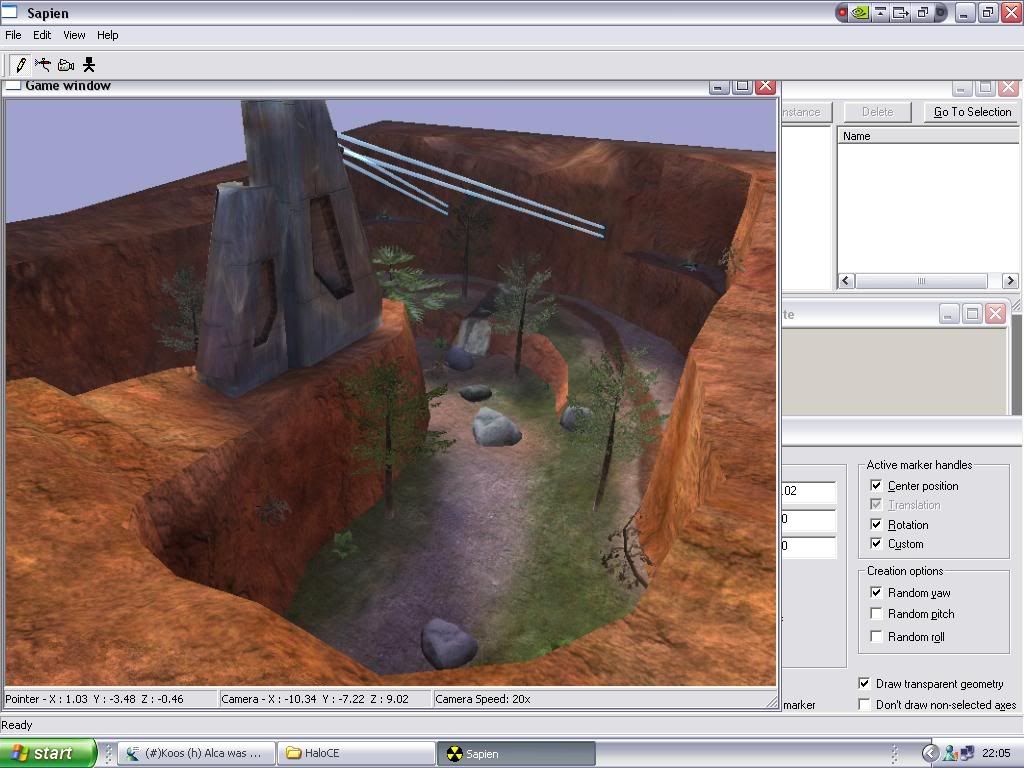1024x768 pixels.
Task: Click the Game window 3D viewport
Action: [x=391, y=392]
